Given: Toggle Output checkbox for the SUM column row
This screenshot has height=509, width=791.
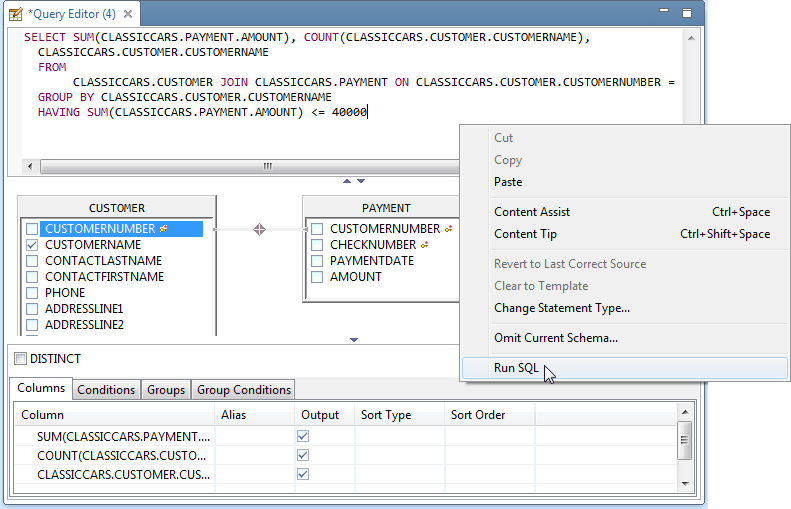Looking at the screenshot, I should coord(303,437).
